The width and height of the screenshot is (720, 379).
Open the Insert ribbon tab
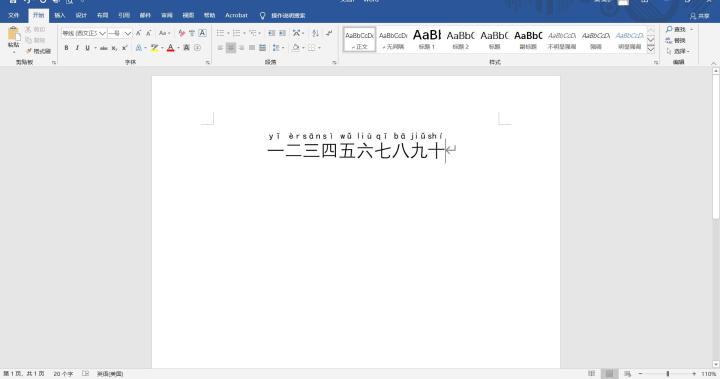coord(60,15)
